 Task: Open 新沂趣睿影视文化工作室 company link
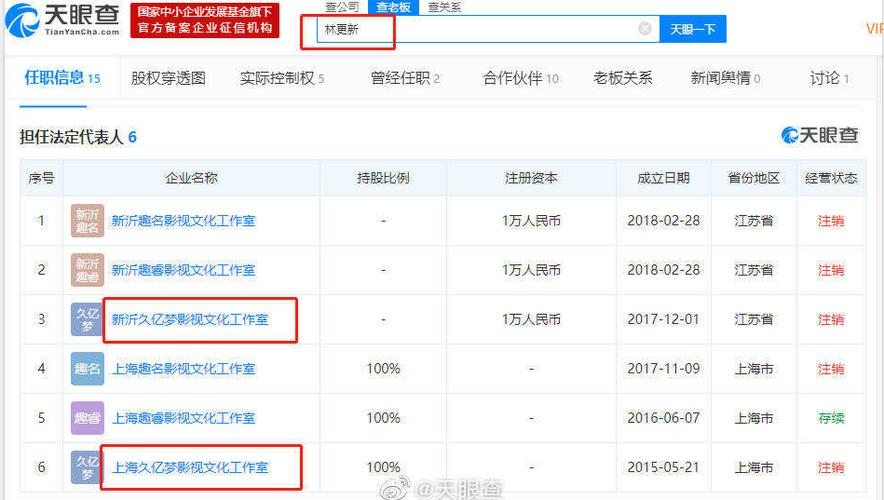(x=183, y=270)
